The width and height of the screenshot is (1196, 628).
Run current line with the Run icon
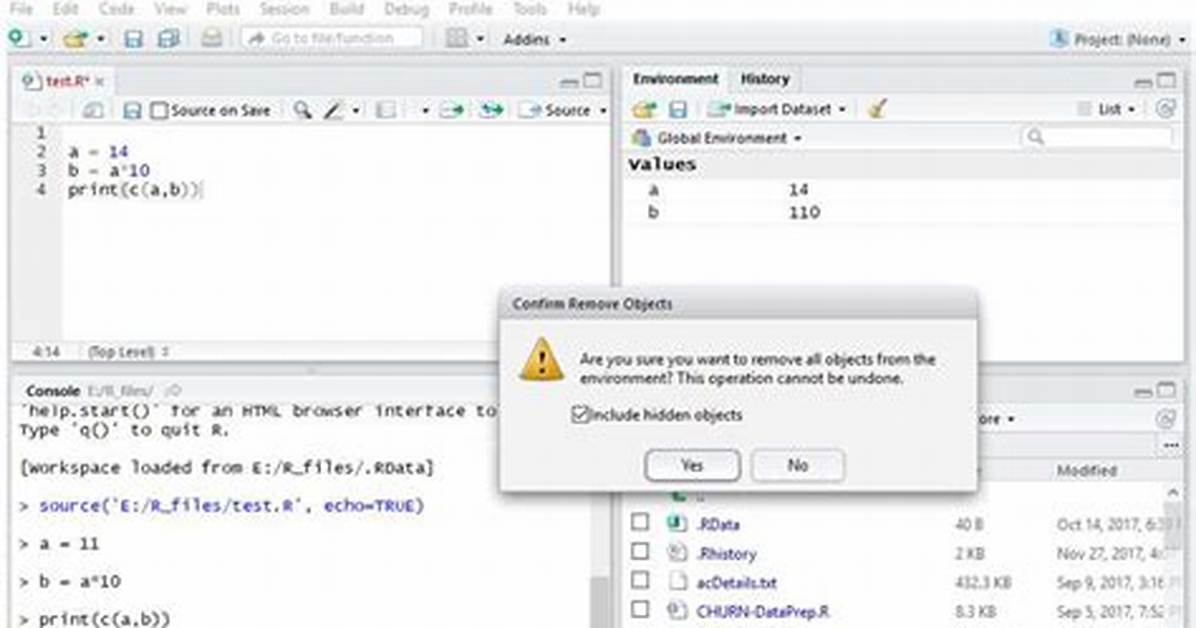click(x=452, y=111)
